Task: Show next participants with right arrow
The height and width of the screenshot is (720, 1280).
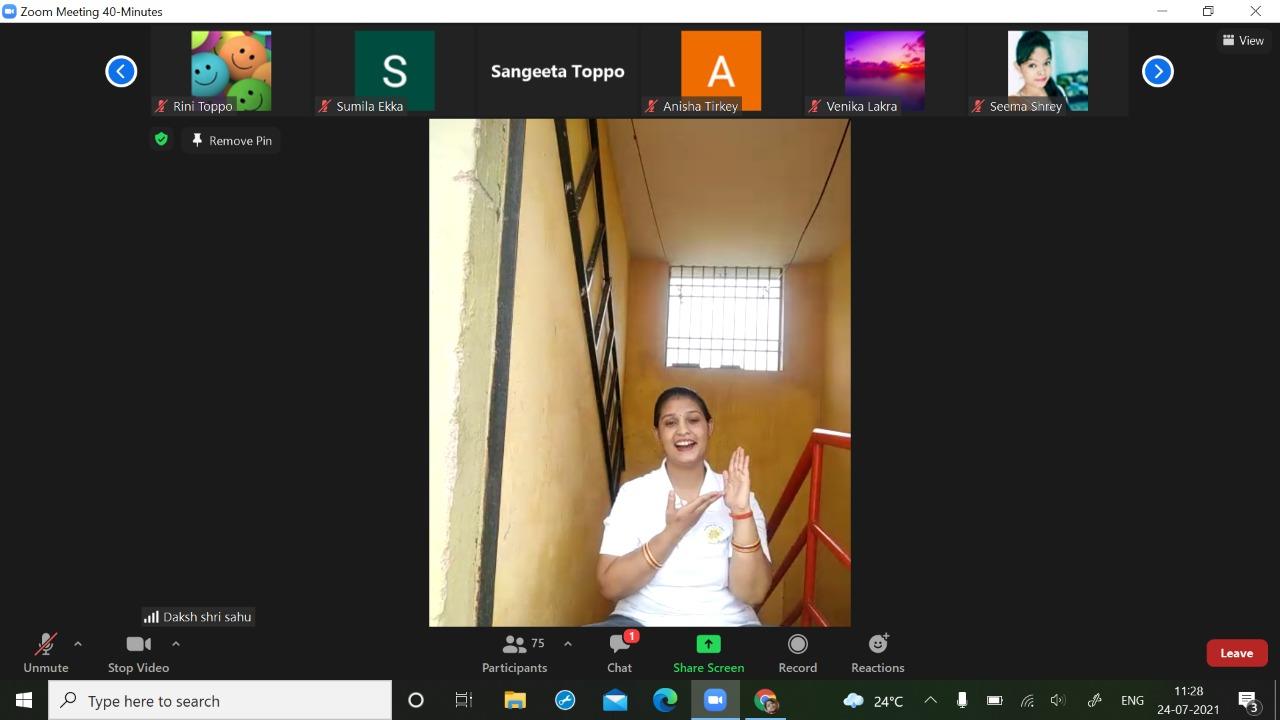Action: [1157, 71]
